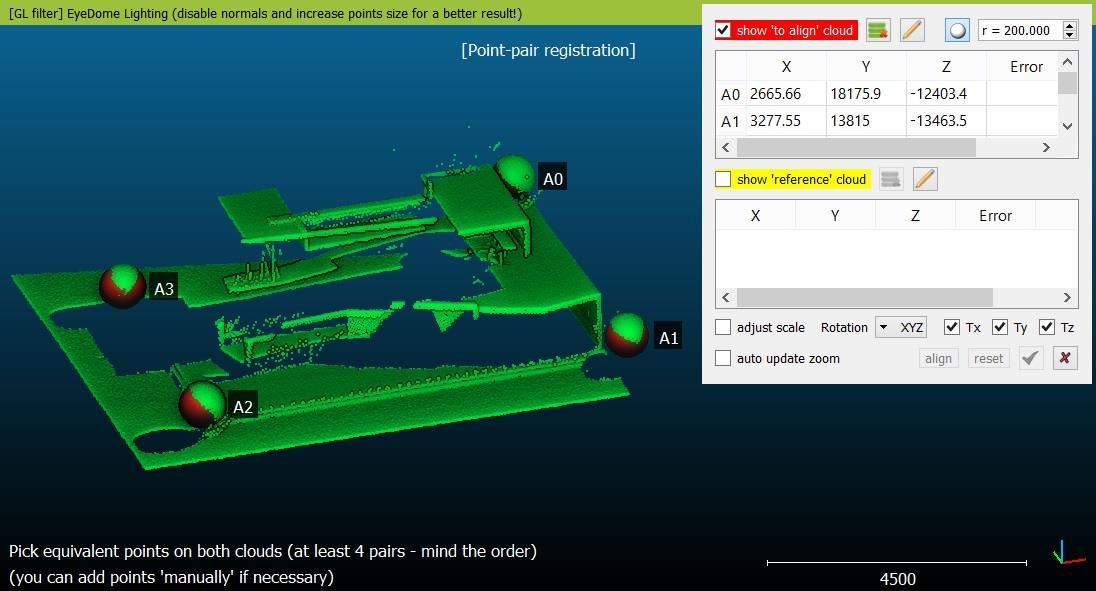The height and width of the screenshot is (591, 1096).
Task: Click the A0 sphere marker in the 3D view
Action: coord(516,174)
